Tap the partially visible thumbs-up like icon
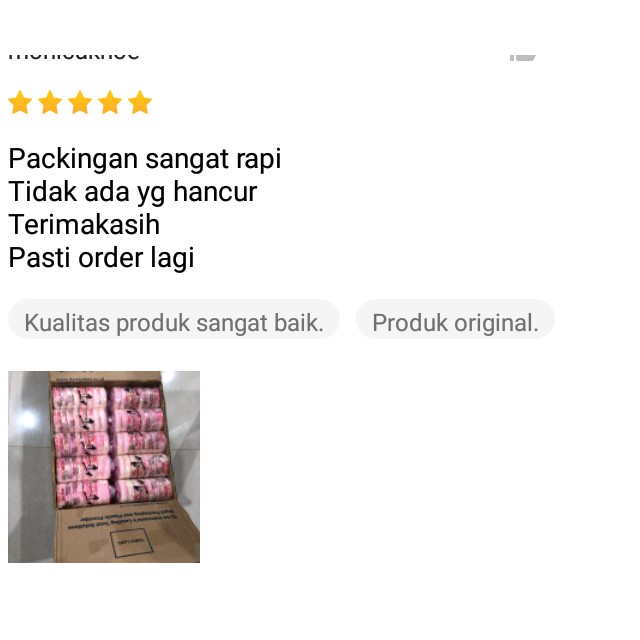Viewport: 640px width, 640px height. [522, 58]
